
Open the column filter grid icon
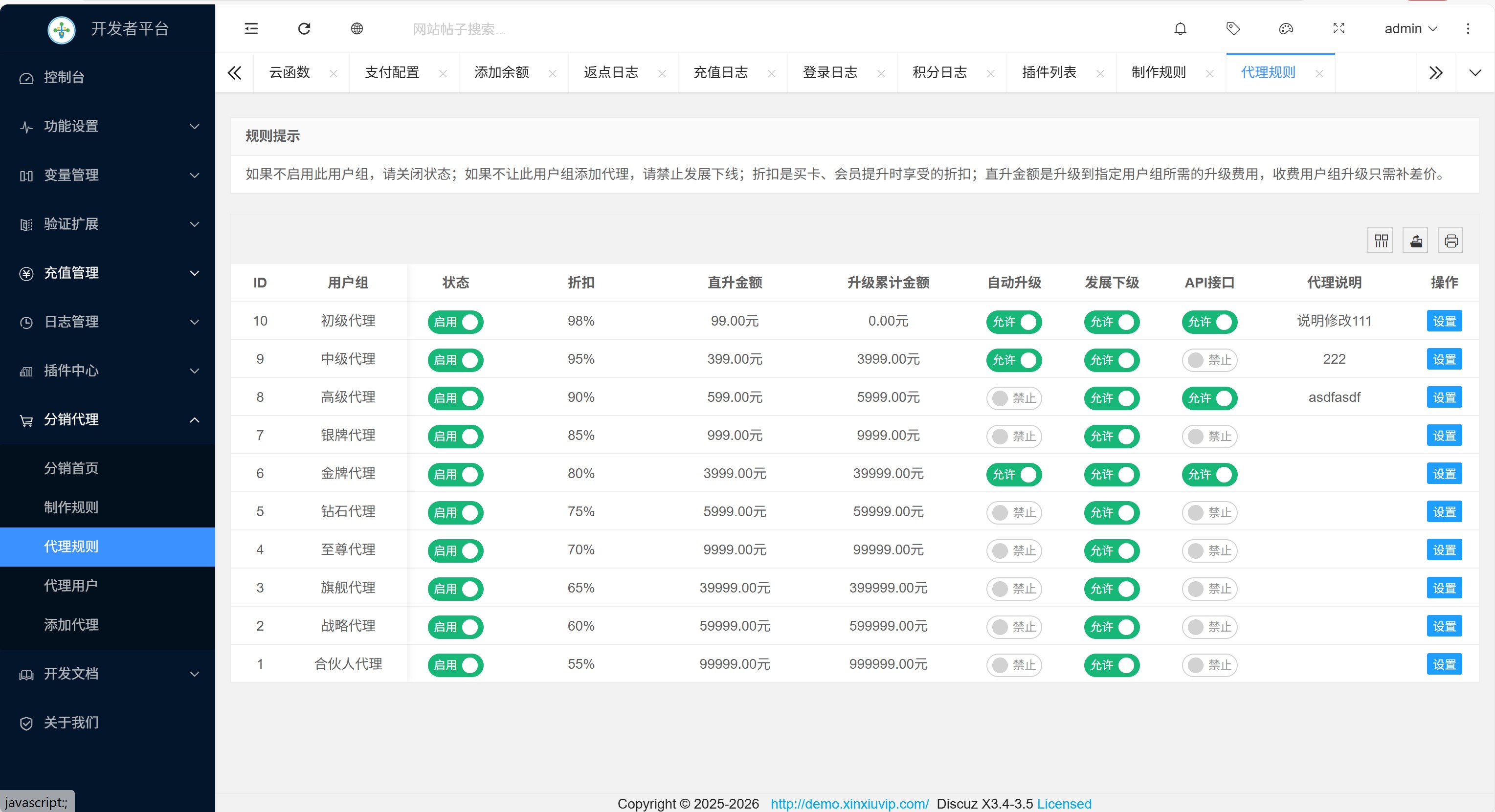(x=1381, y=241)
